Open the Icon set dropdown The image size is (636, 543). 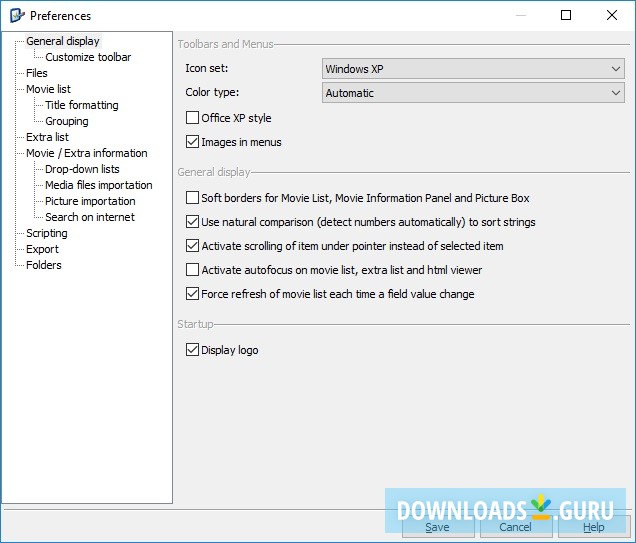click(473, 69)
